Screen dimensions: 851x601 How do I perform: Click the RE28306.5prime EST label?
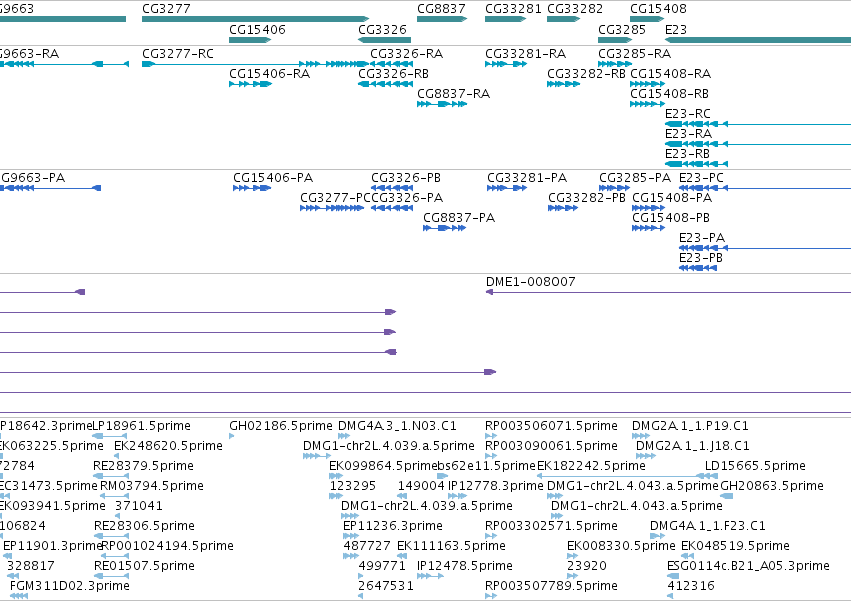[x=144, y=526]
